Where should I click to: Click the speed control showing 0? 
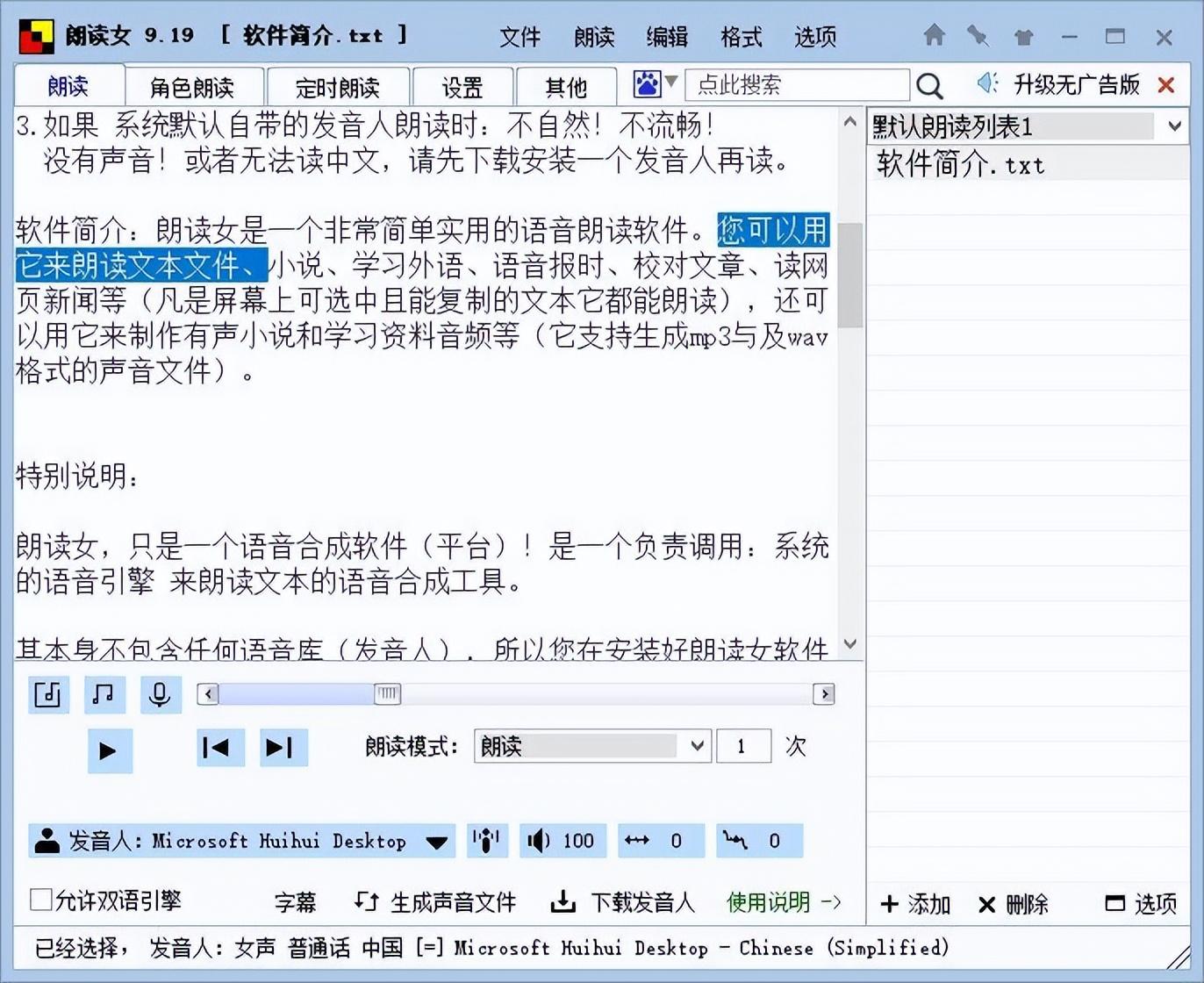pos(661,841)
